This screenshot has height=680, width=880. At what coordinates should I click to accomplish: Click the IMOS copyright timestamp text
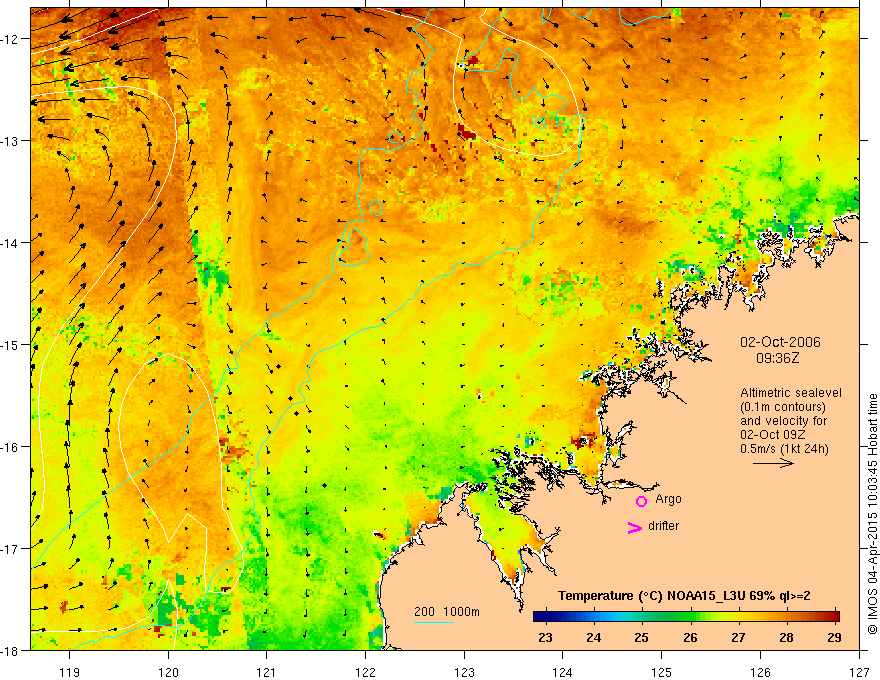(x=873, y=515)
